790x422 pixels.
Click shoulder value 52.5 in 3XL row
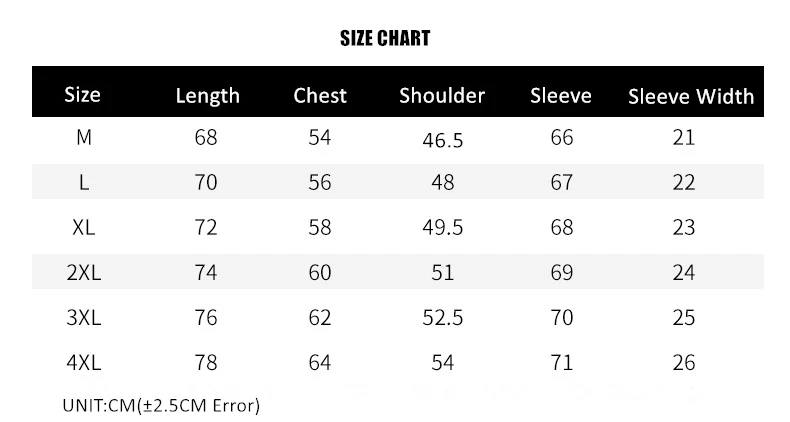(x=443, y=318)
